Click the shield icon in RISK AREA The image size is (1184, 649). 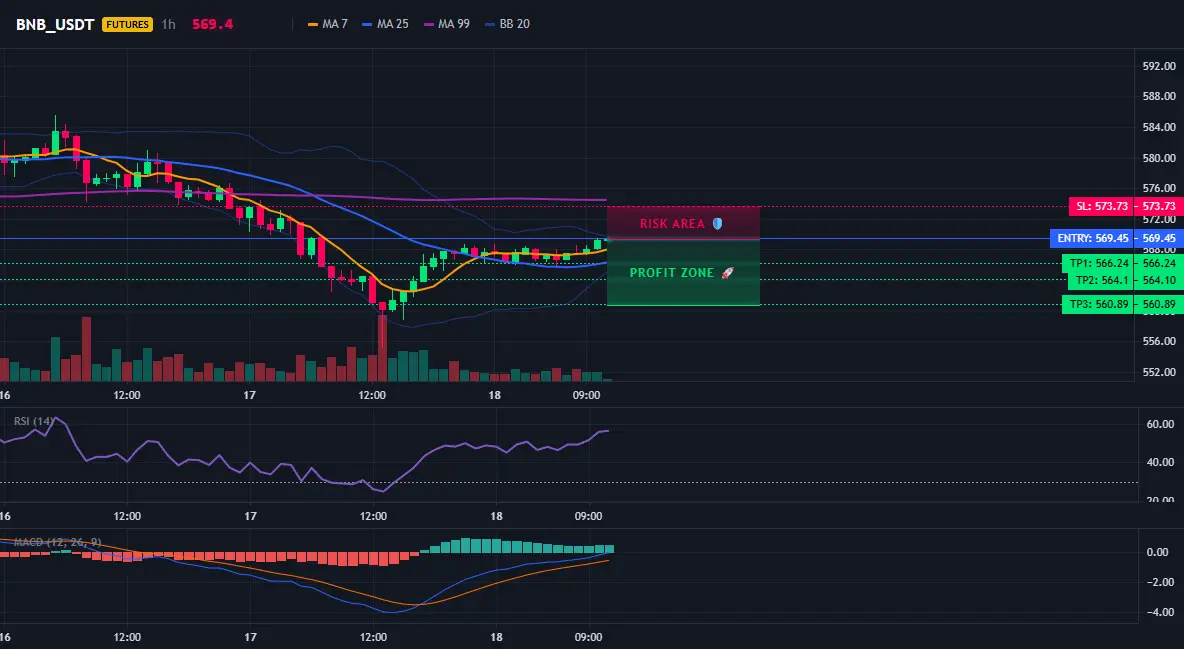[717, 224]
